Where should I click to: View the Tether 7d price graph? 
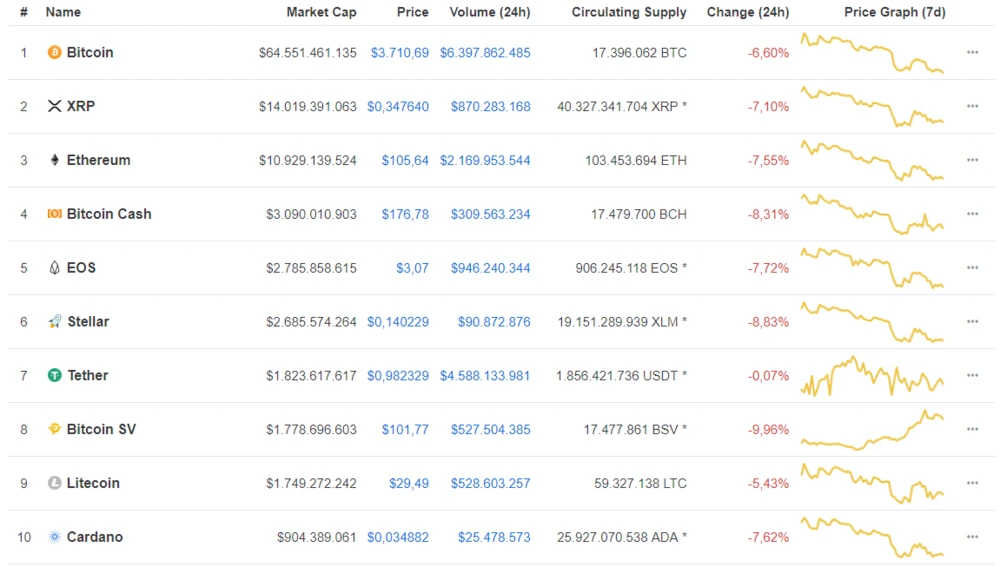pos(872,376)
